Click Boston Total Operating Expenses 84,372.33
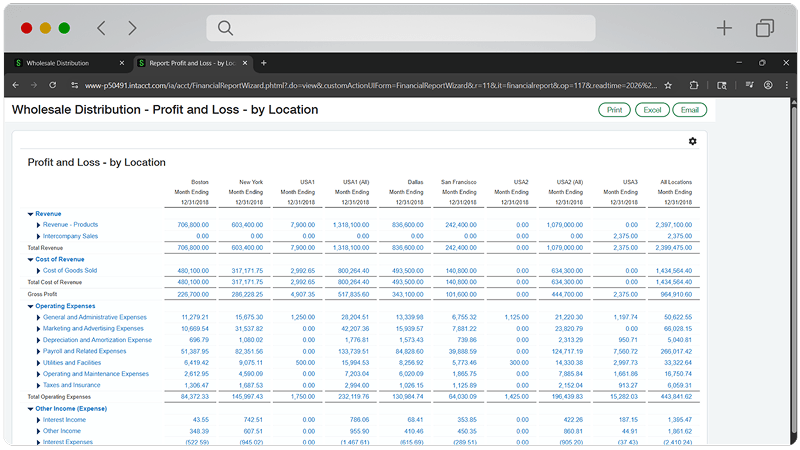This screenshot has height=450, width=800. pyautogui.click(x=194, y=396)
